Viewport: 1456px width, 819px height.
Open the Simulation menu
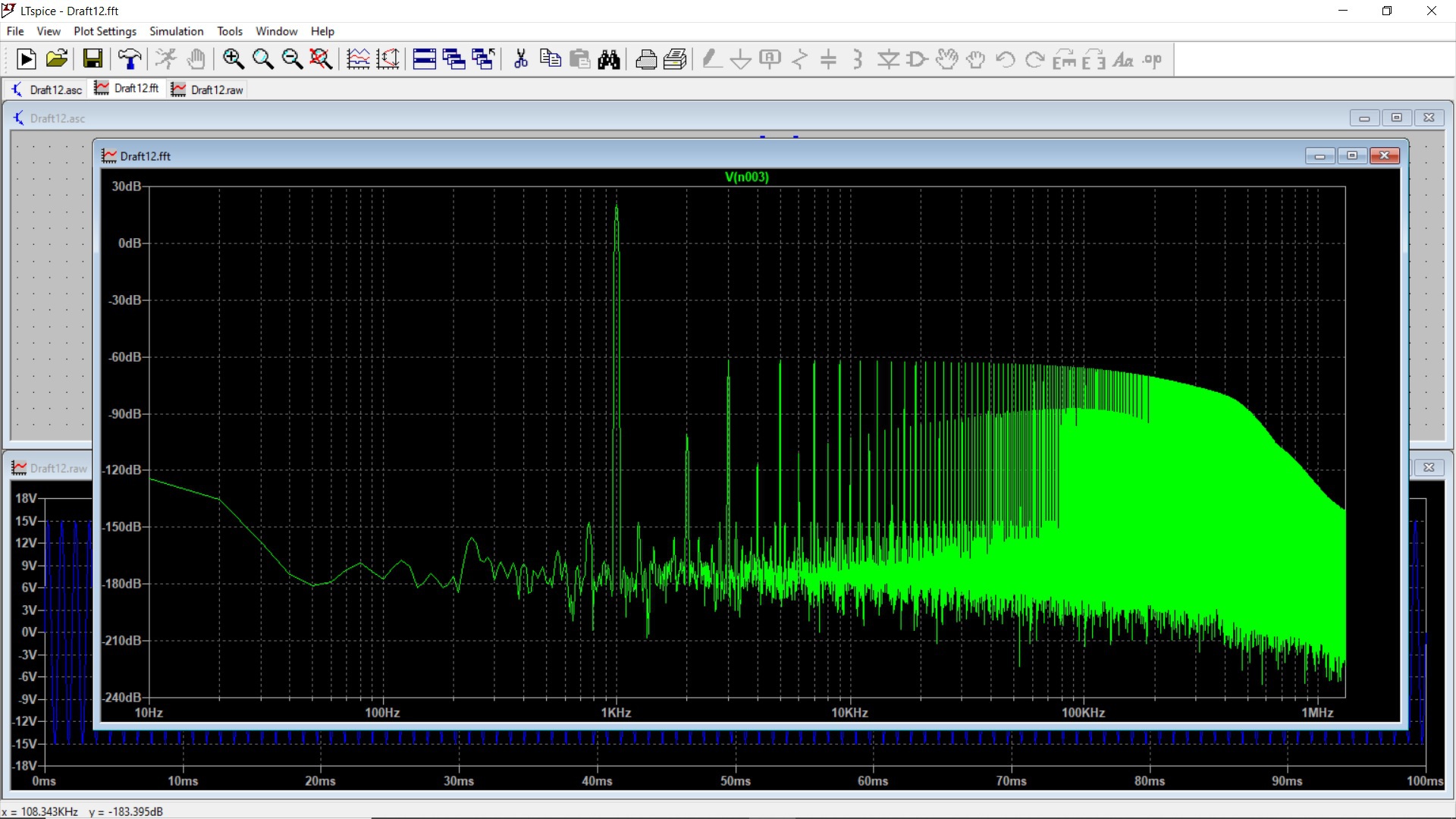pos(176,31)
